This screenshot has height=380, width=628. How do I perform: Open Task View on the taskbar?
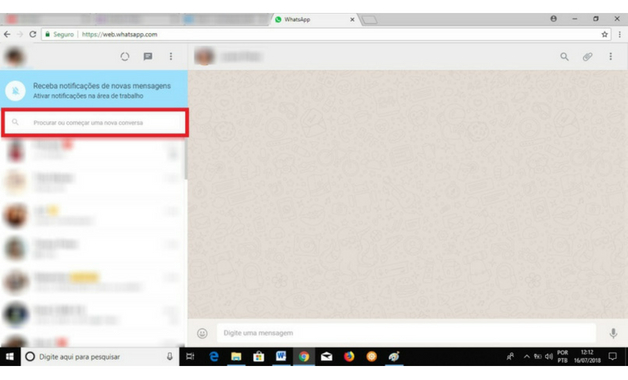(x=190, y=356)
